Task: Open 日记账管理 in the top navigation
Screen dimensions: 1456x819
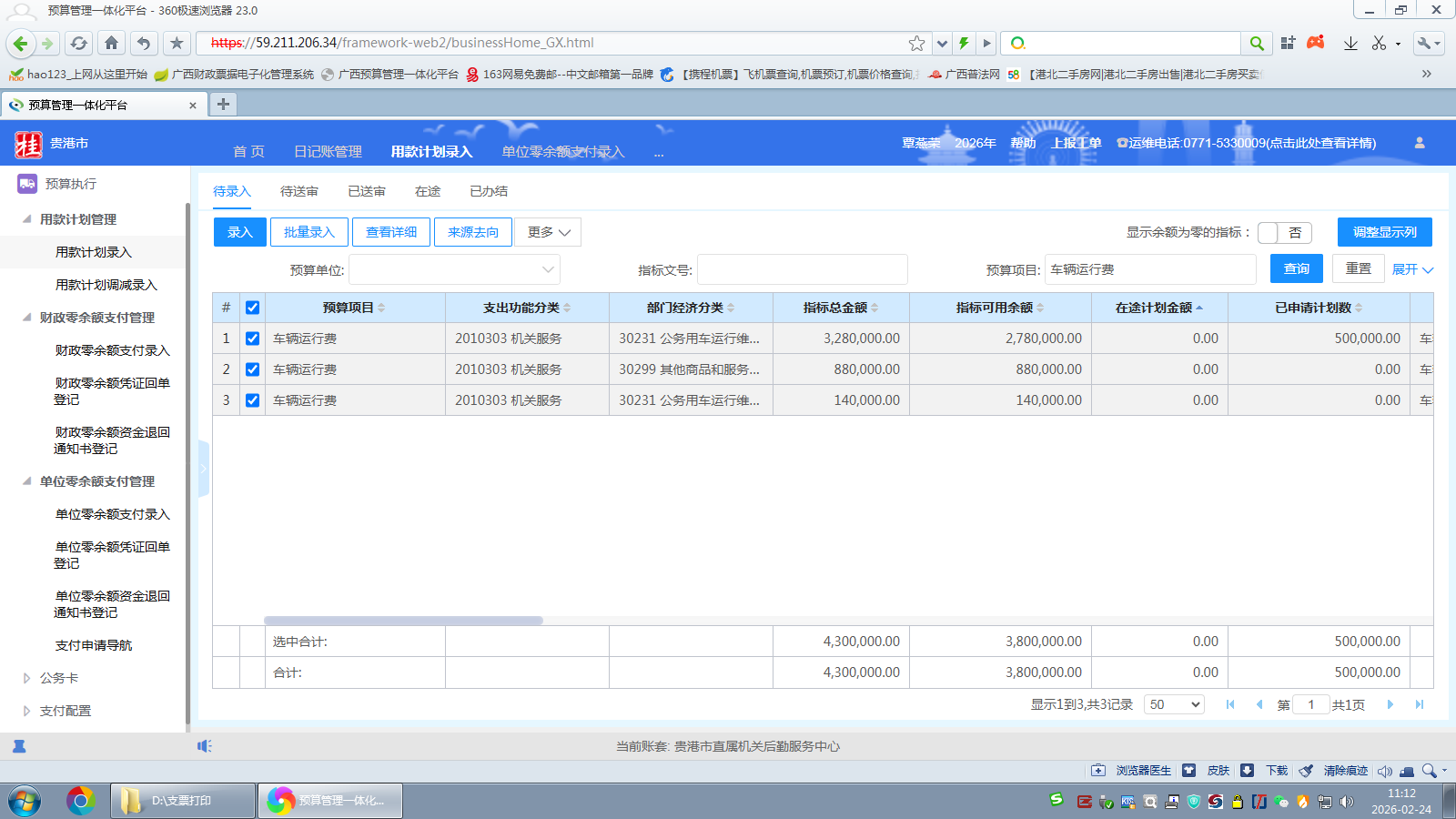Action: tap(328, 152)
